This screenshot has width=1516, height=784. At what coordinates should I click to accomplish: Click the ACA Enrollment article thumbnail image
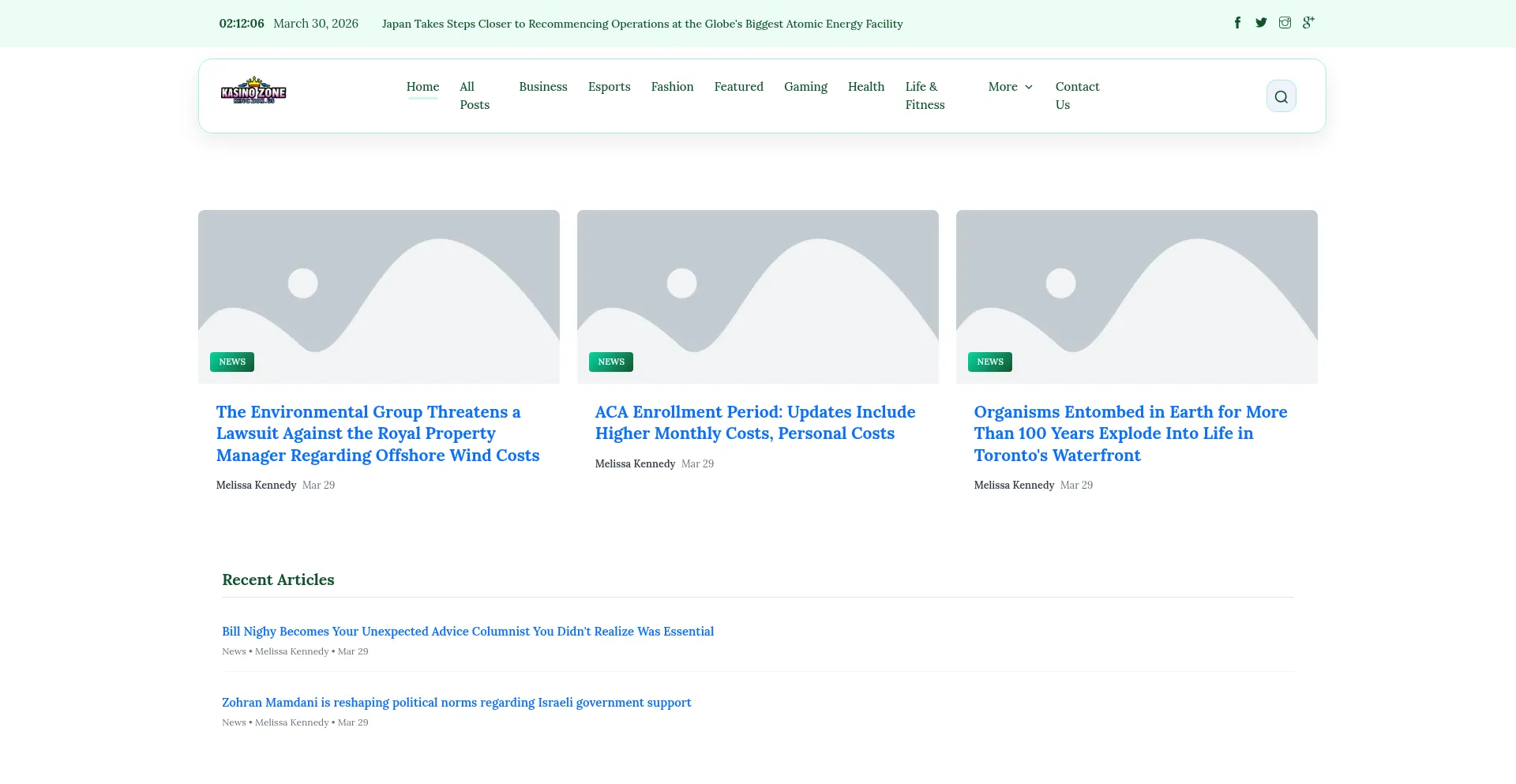pyautogui.click(x=758, y=297)
